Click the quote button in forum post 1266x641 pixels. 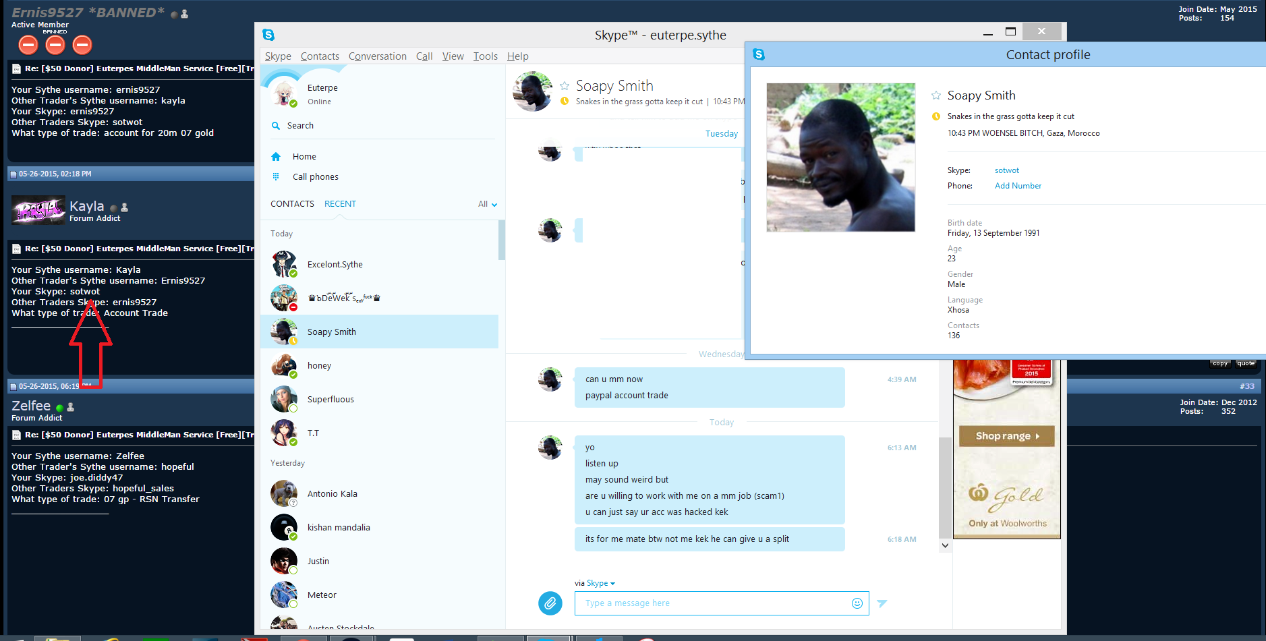tap(1246, 363)
